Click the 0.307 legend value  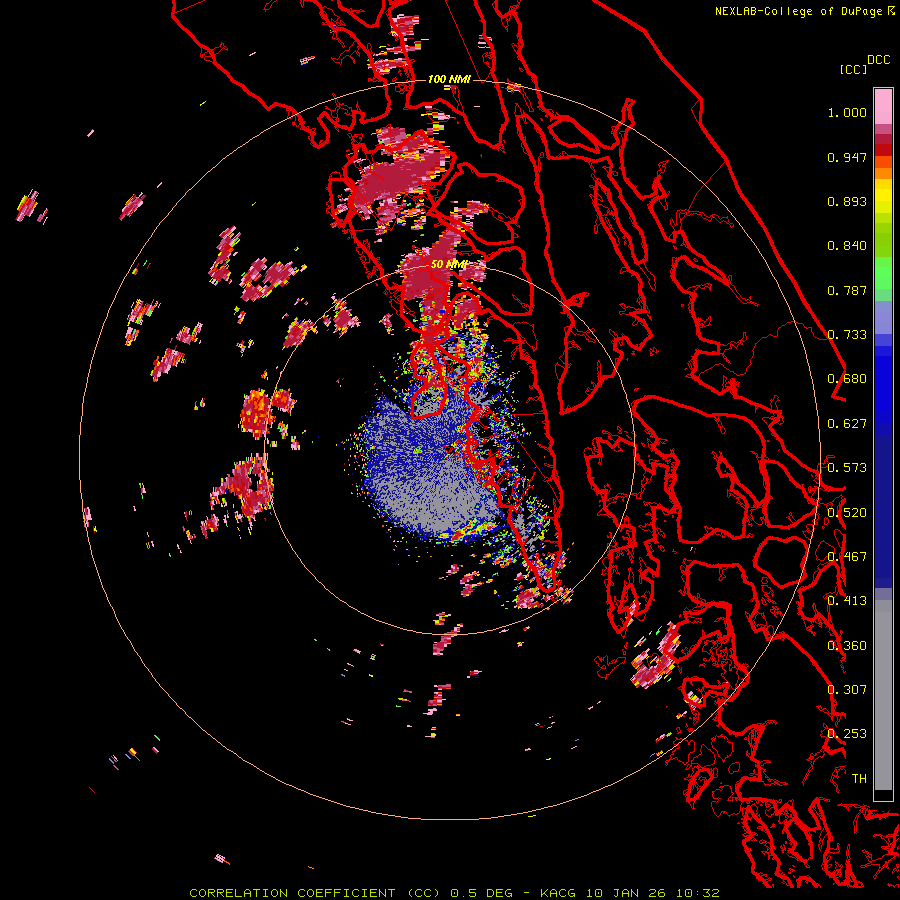tap(847, 690)
